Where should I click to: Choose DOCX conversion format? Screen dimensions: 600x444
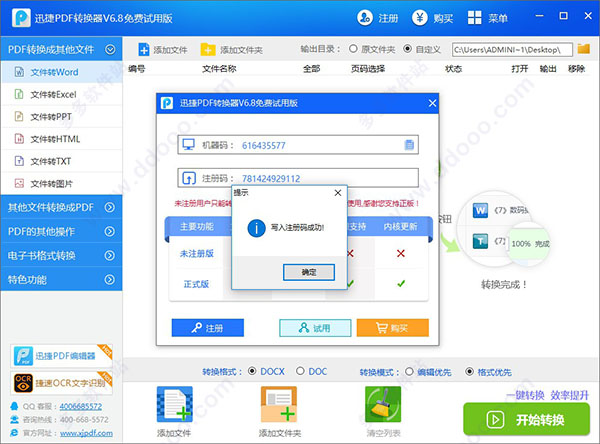pos(252,371)
